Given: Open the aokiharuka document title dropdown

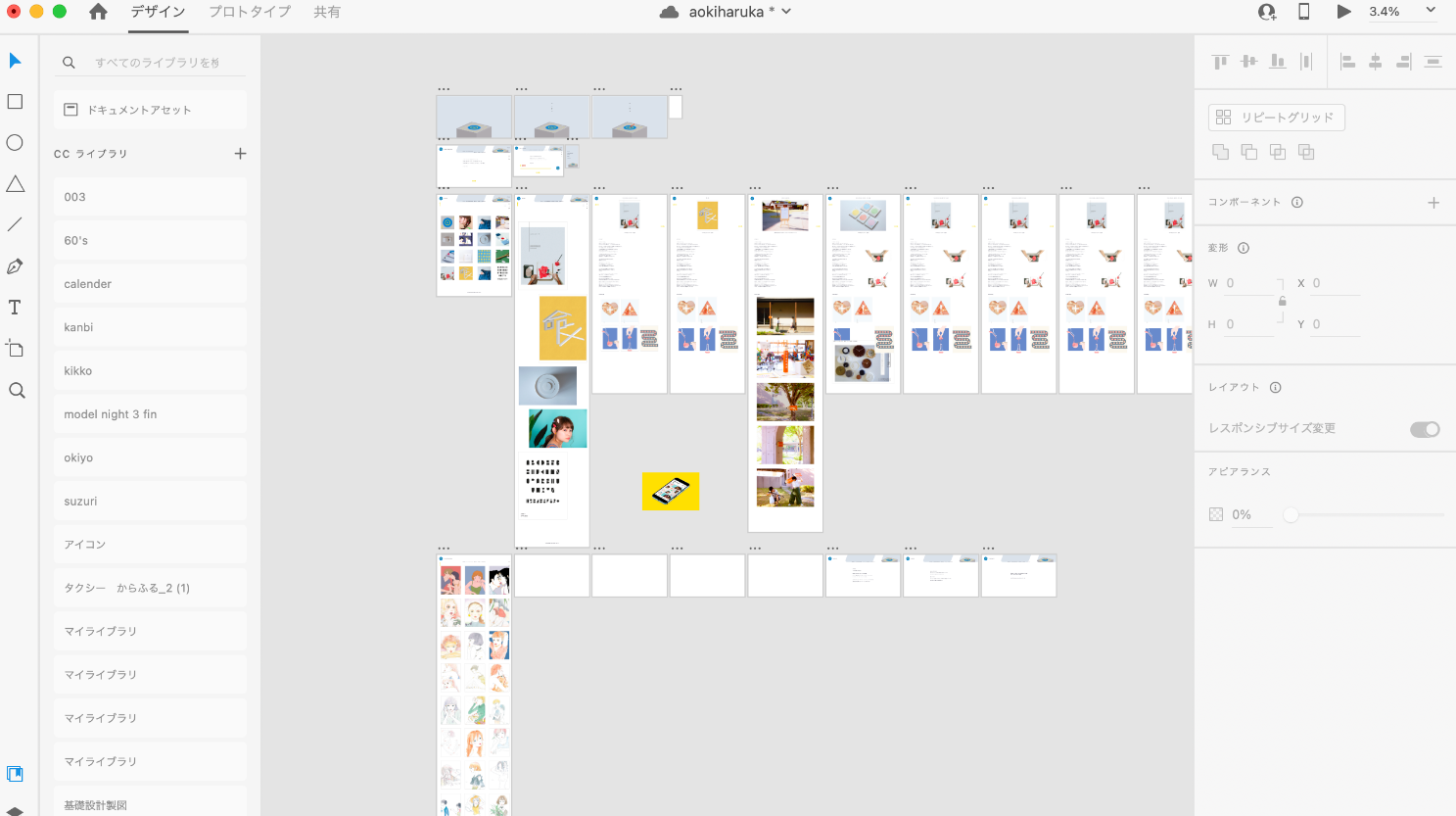Looking at the screenshot, I should point(785,12).
